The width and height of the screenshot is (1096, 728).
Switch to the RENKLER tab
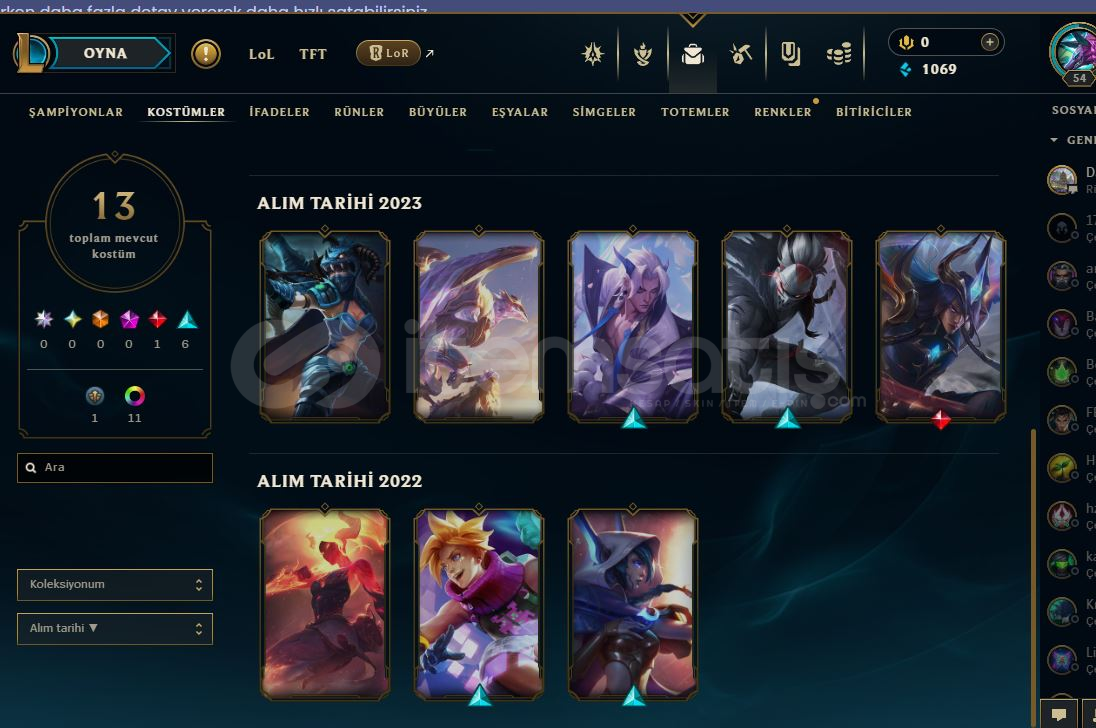tap(782, 112)
